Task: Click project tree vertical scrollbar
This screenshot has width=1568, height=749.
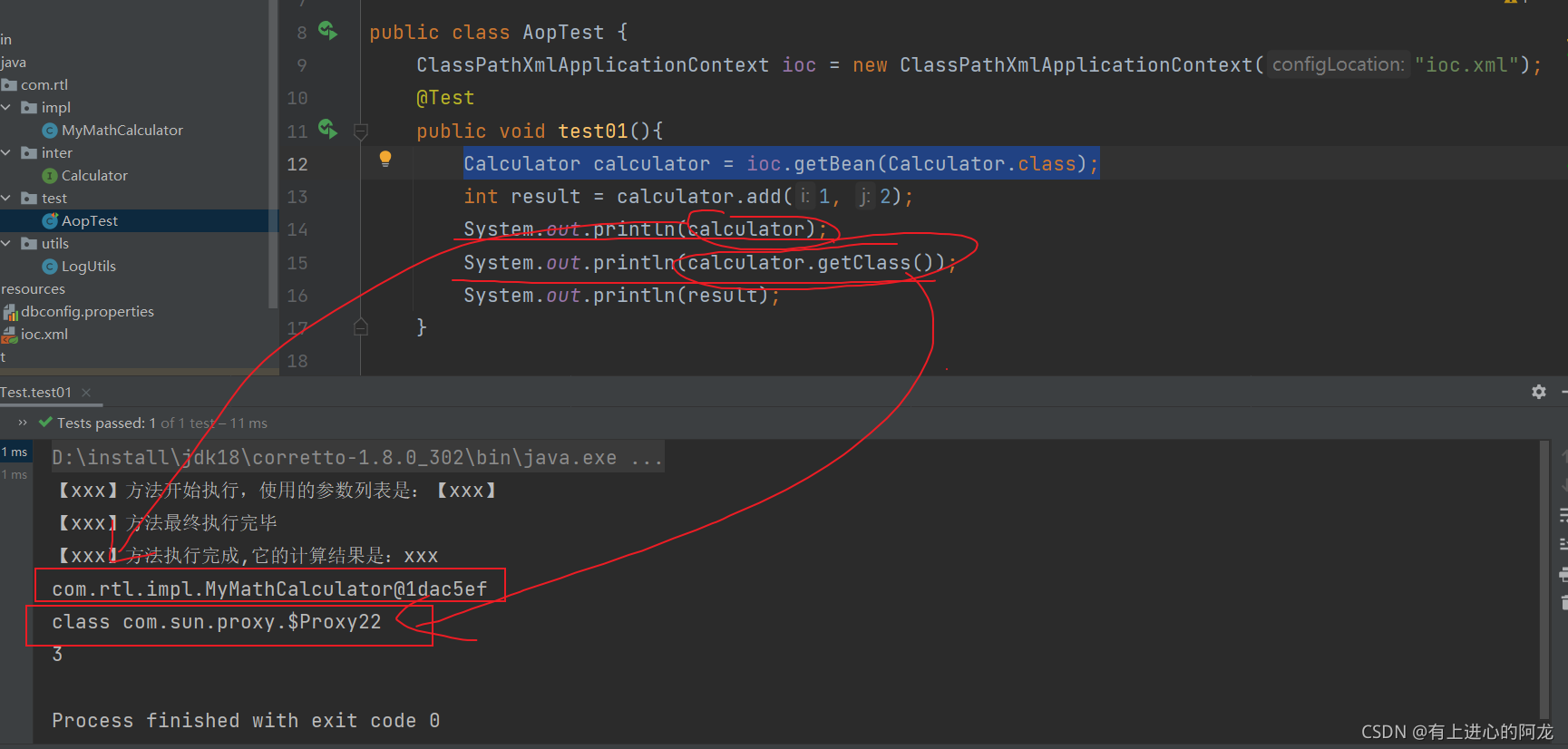Action: point(273,154)
